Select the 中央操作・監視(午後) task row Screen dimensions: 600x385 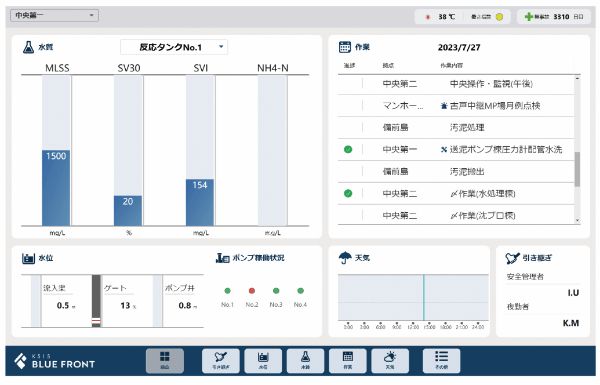coord(456,84)
